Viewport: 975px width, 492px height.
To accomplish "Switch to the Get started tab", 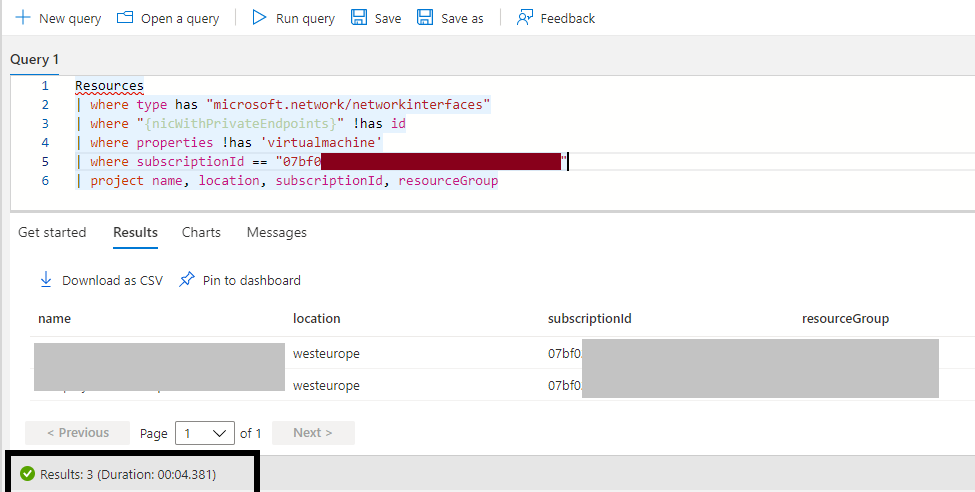I will point(52,232).
